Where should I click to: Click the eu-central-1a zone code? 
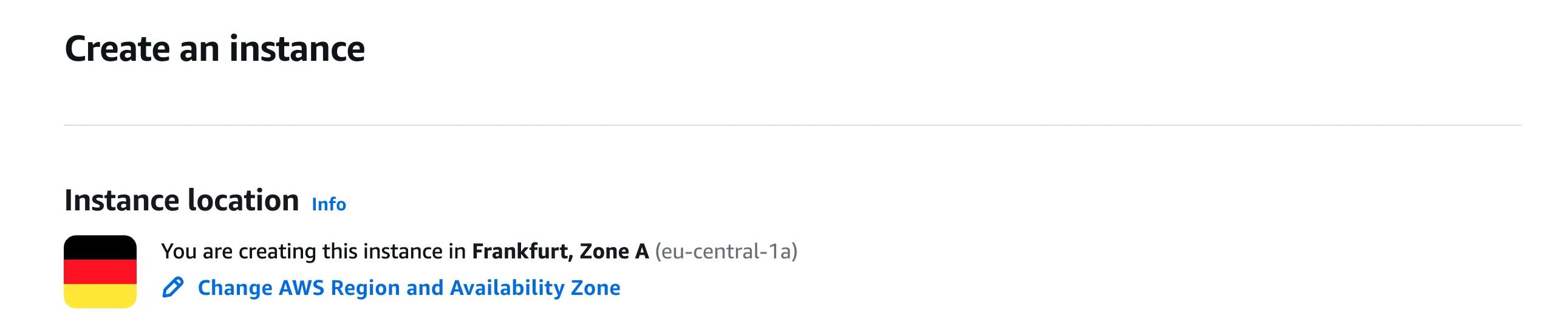tap(726, 251)
